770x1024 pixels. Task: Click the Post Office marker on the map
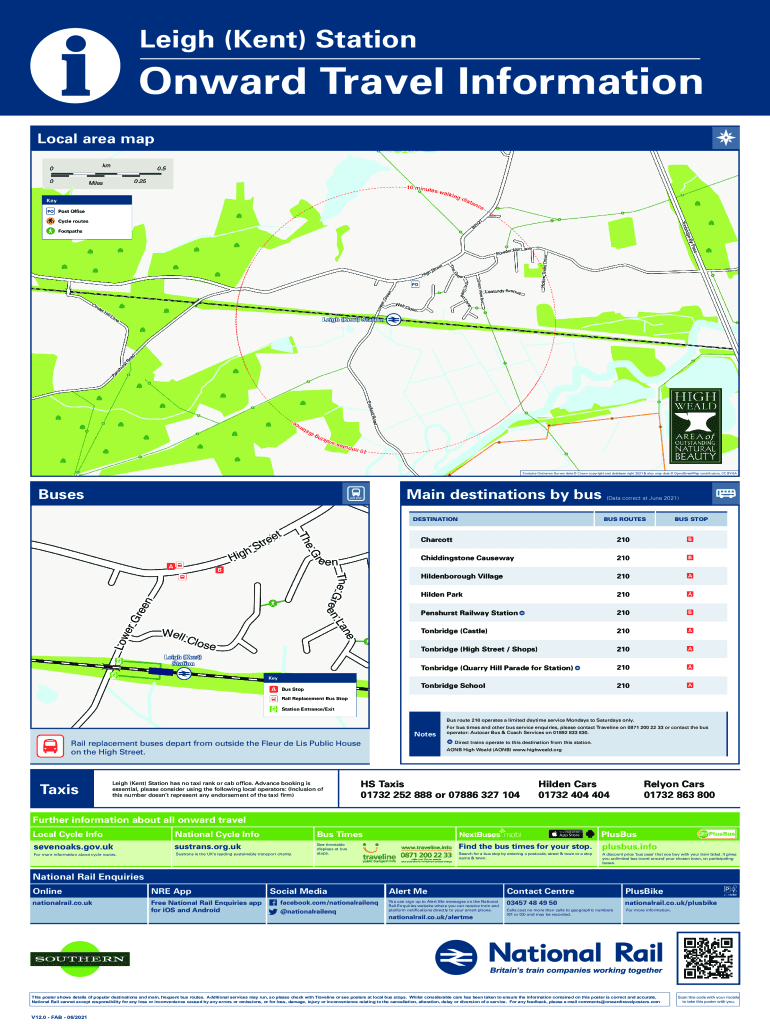point(414,282)
